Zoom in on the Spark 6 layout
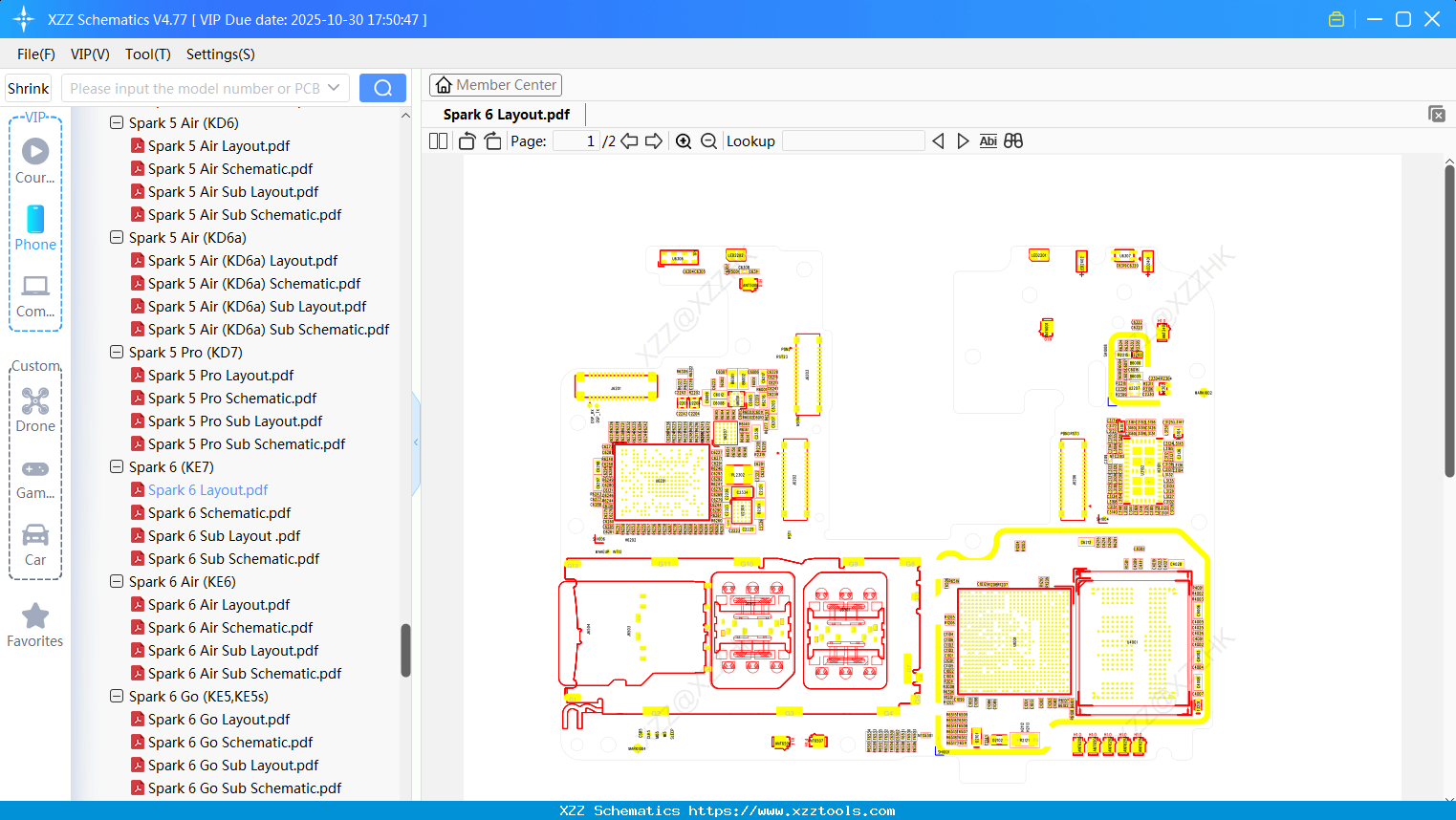 684,140
